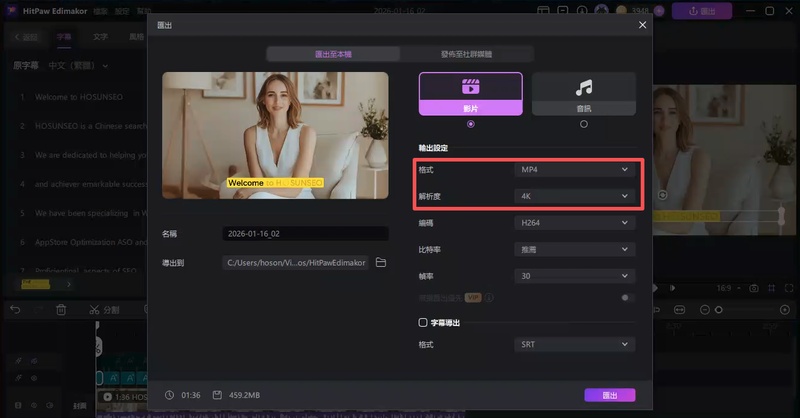
Task: Select subtitle line 'HOSUNSEO is a Chinese search'
Action: [x=90, y=126]
